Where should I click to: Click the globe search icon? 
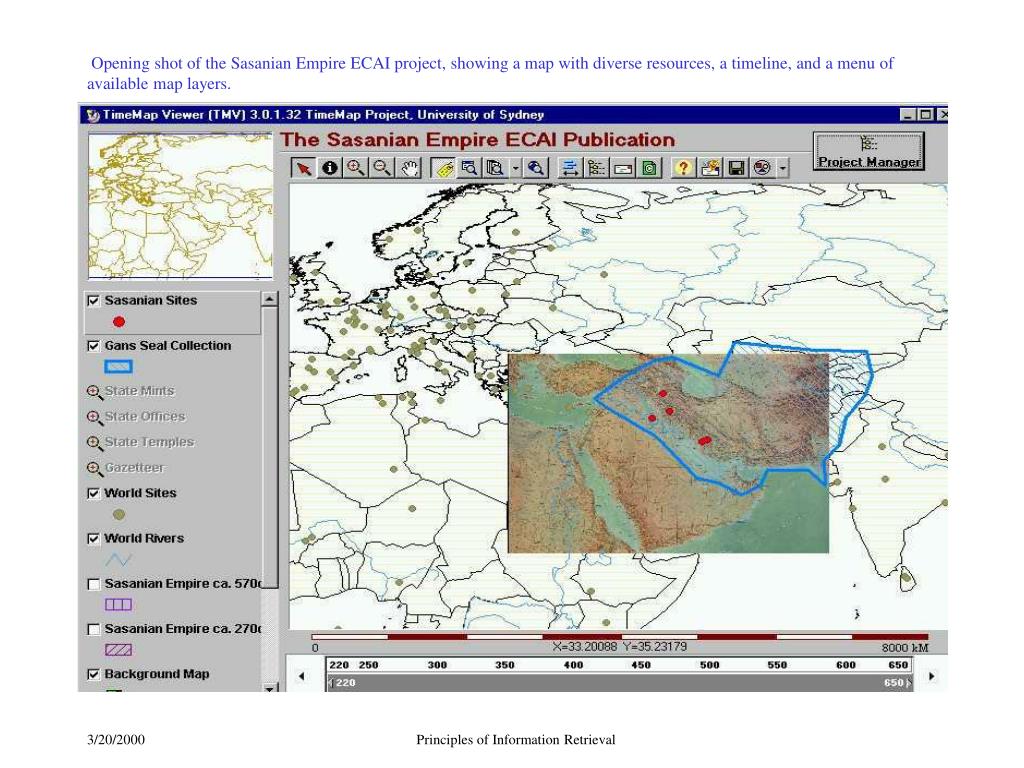[536, 168]
